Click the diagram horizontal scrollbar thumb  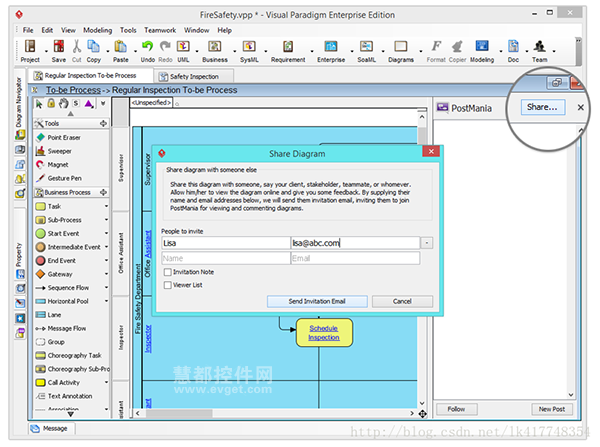(x=179, y=413)
